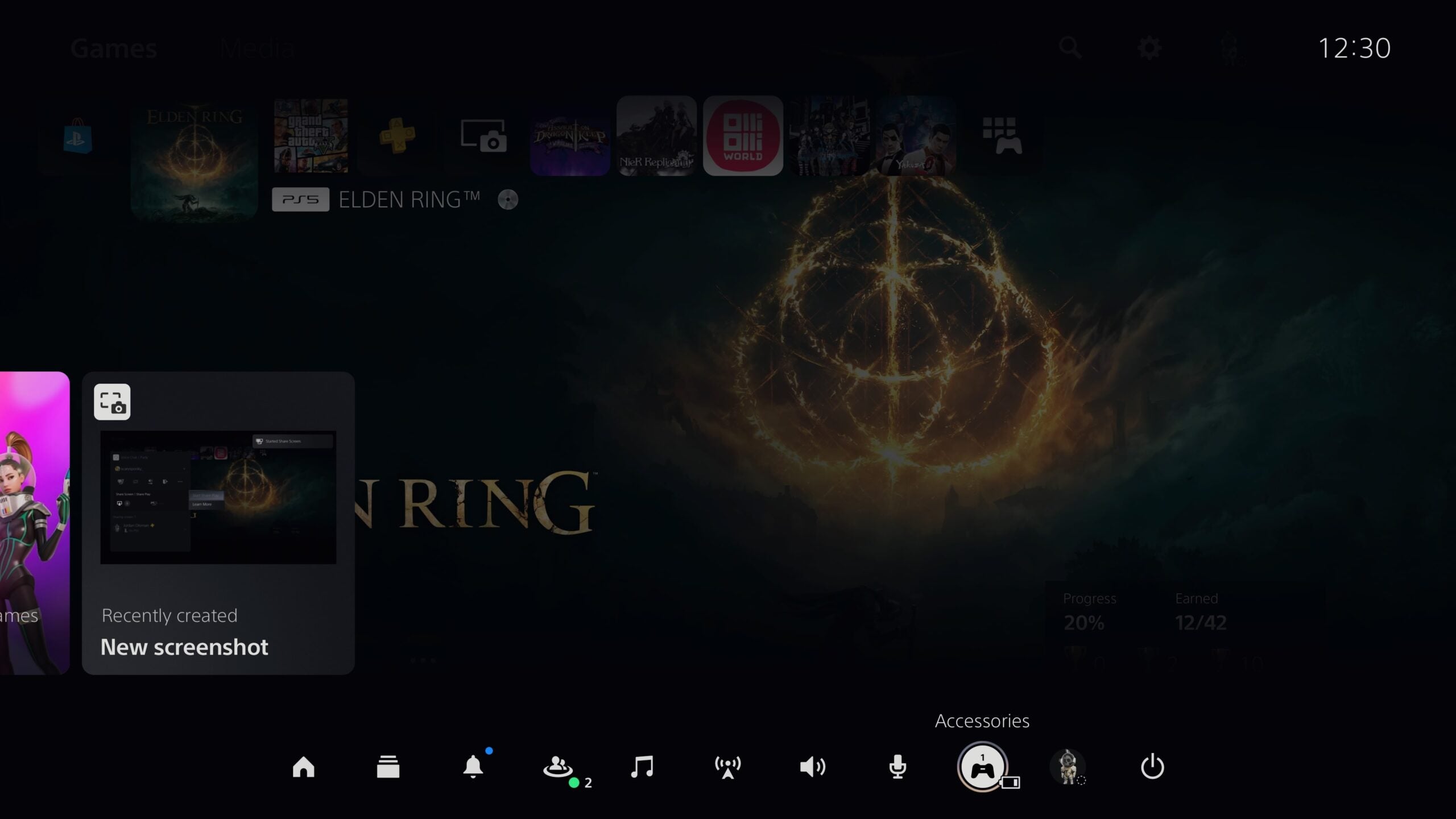Click the ELDEN RING™ title text
The image size is (1456, 819).
pos(409,200)
